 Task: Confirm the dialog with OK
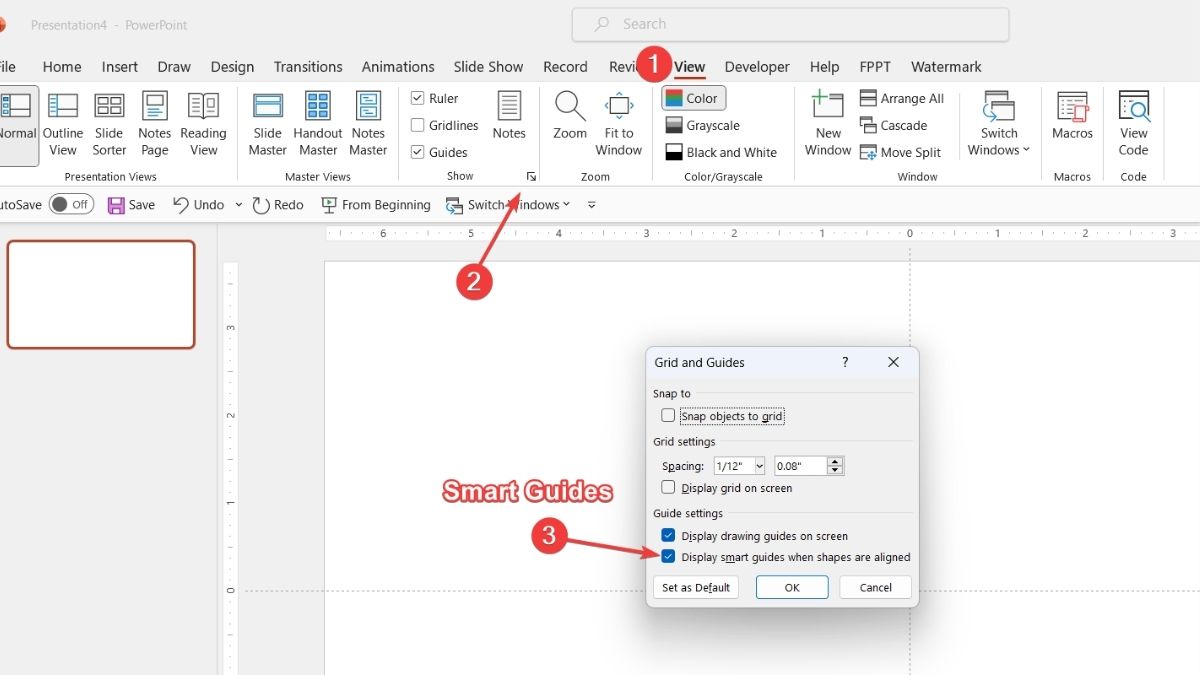792,588
